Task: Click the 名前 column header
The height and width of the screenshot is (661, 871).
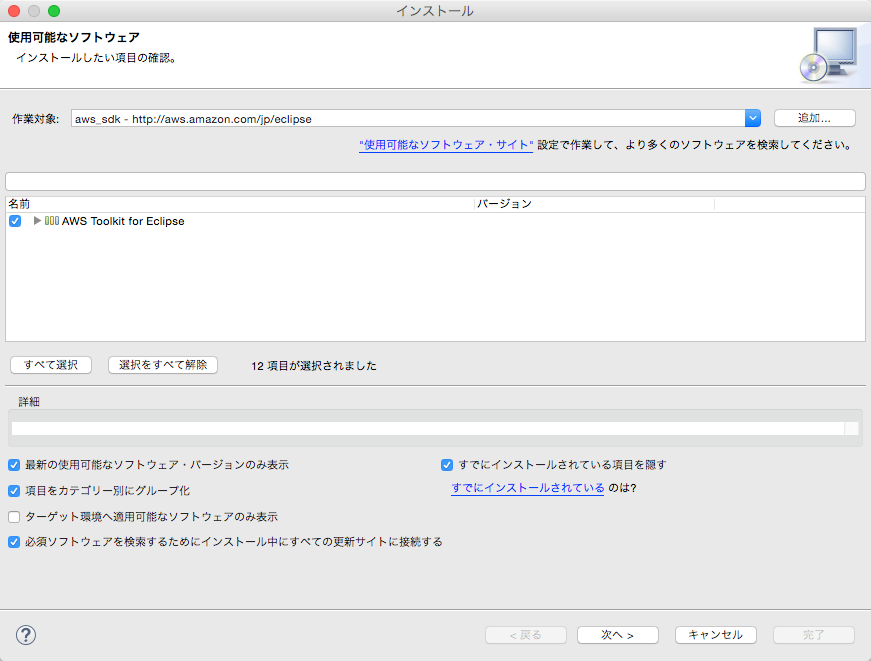Action: [240, 204]
